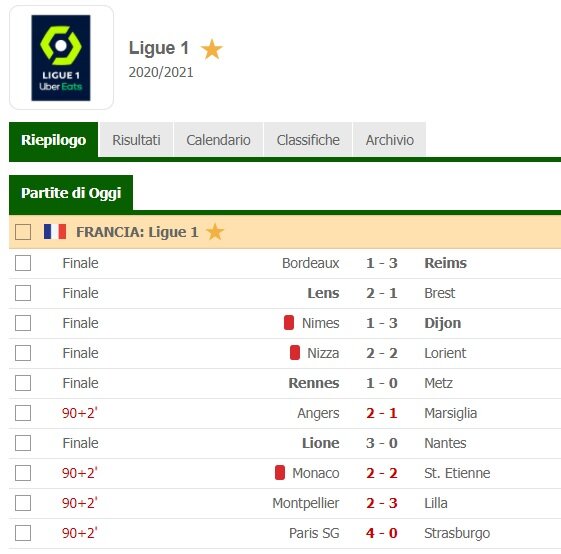Screen dimensions: 561x554
Task: Click the Montpellier 2 - 3 live score
Action: click(381, 503)
